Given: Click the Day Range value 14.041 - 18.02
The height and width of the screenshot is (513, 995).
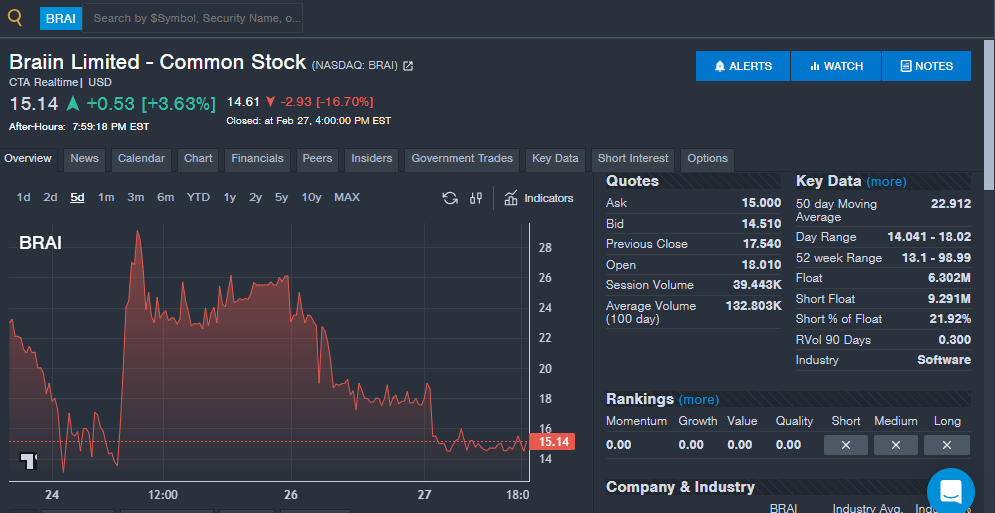Looking at the screenshot, I should point(929,237).
